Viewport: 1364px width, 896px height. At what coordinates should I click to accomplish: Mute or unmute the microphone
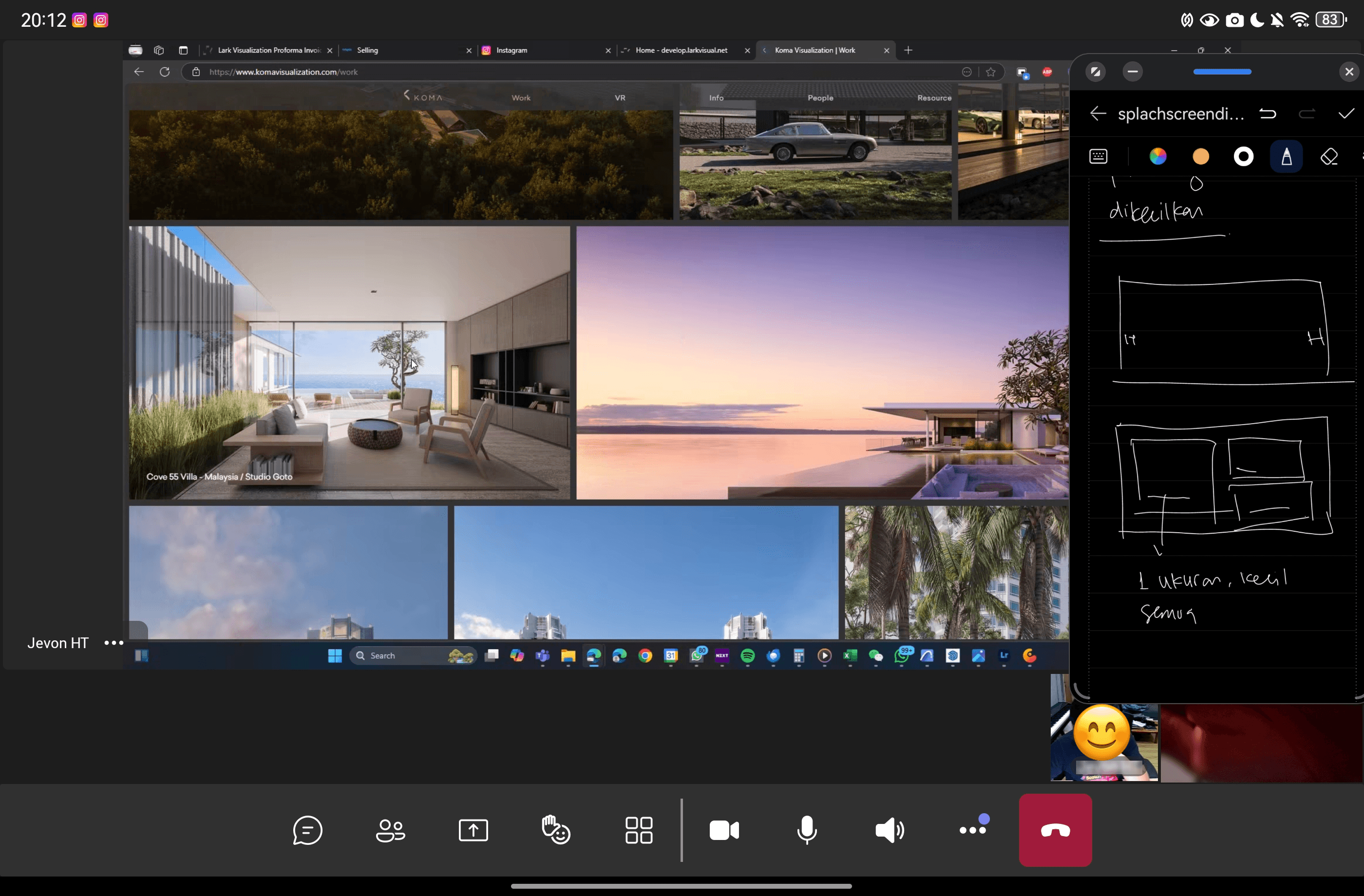pyautogui.click(x=806, y=830)
